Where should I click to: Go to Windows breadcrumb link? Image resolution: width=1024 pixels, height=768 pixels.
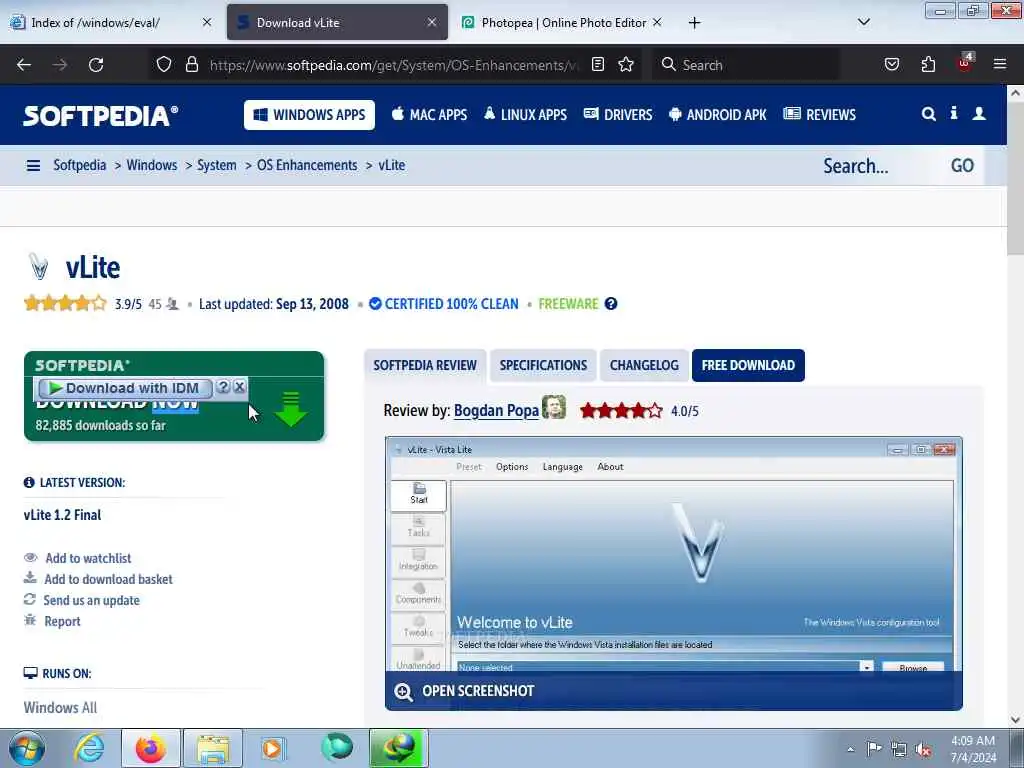[x=152, y=165]
